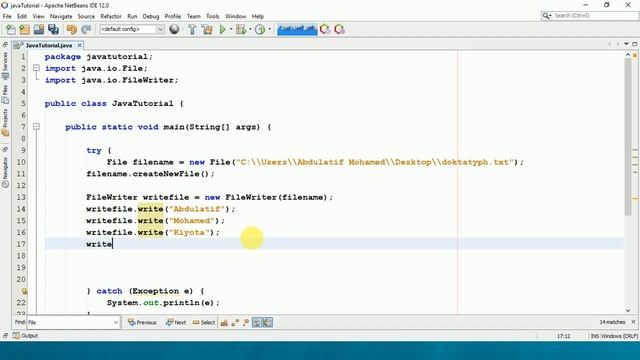Click the Clean and Build icon
Image resolution: width=640 pixels, height=360 pixels.
207,29
